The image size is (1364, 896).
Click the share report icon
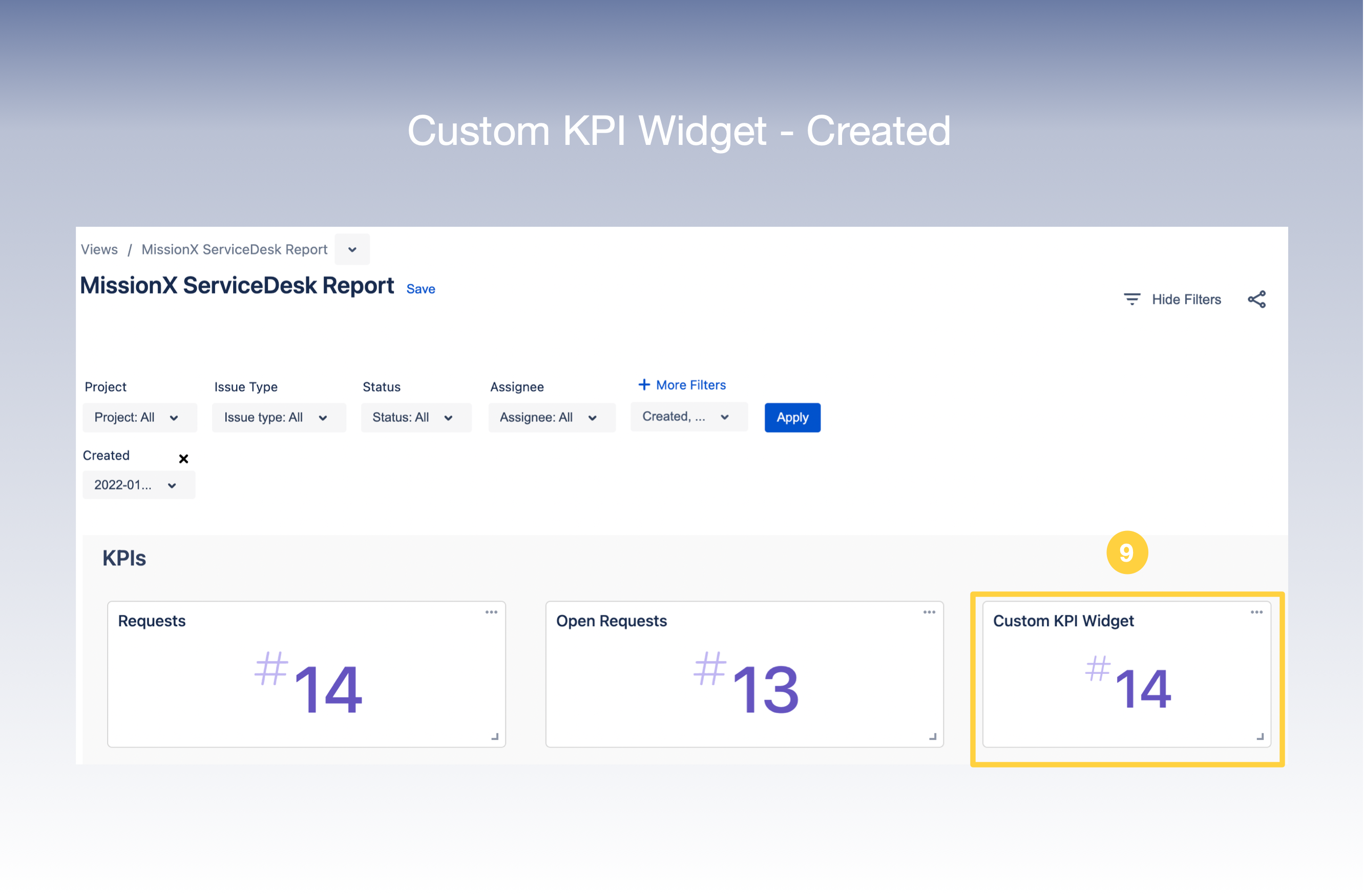click(x=1257, y=298)
